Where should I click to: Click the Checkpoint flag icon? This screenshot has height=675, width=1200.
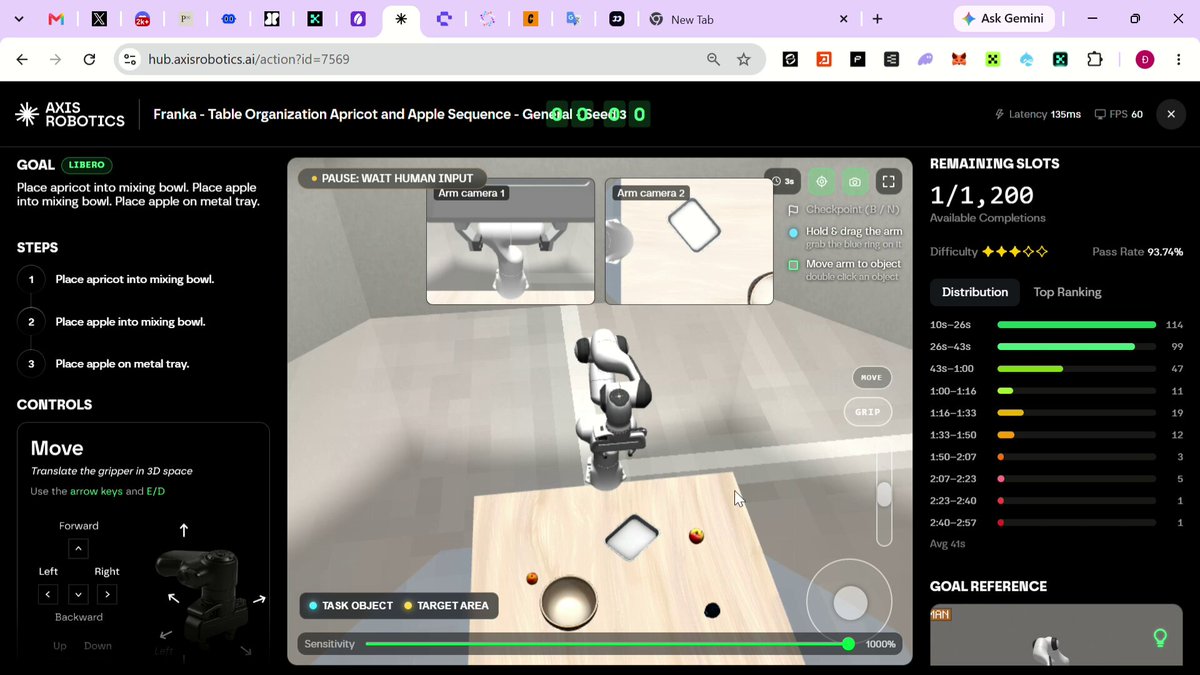(x=793, y=210)
